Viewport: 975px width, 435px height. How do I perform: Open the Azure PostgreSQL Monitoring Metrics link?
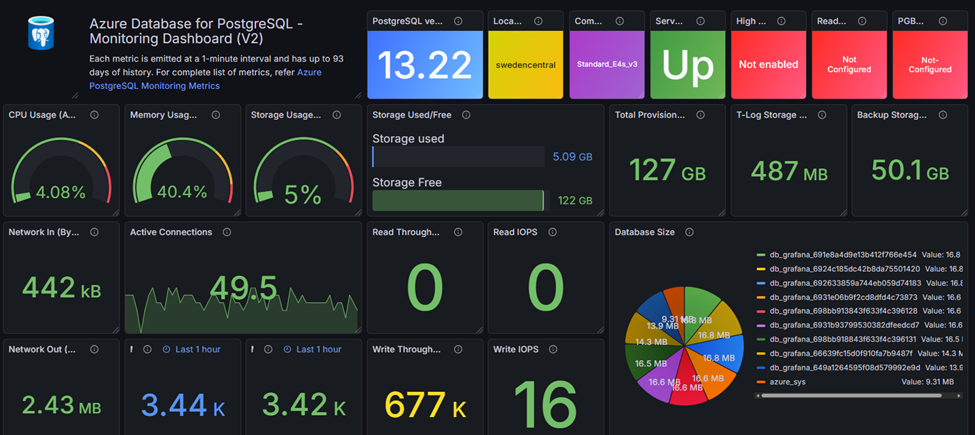coord(206,80)
